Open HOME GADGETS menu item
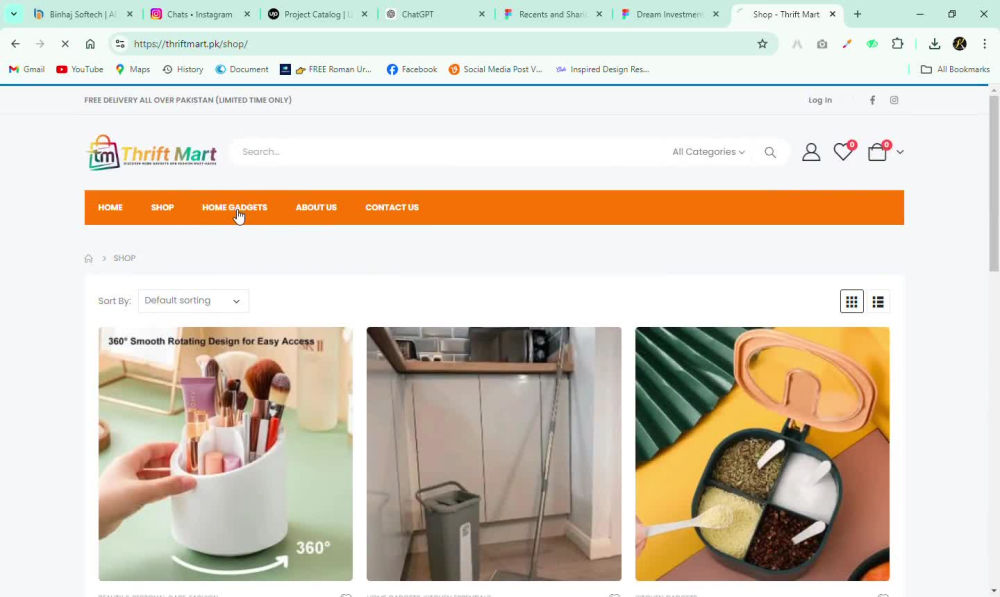The image size is (1000, 597). [x=235, y=207]
